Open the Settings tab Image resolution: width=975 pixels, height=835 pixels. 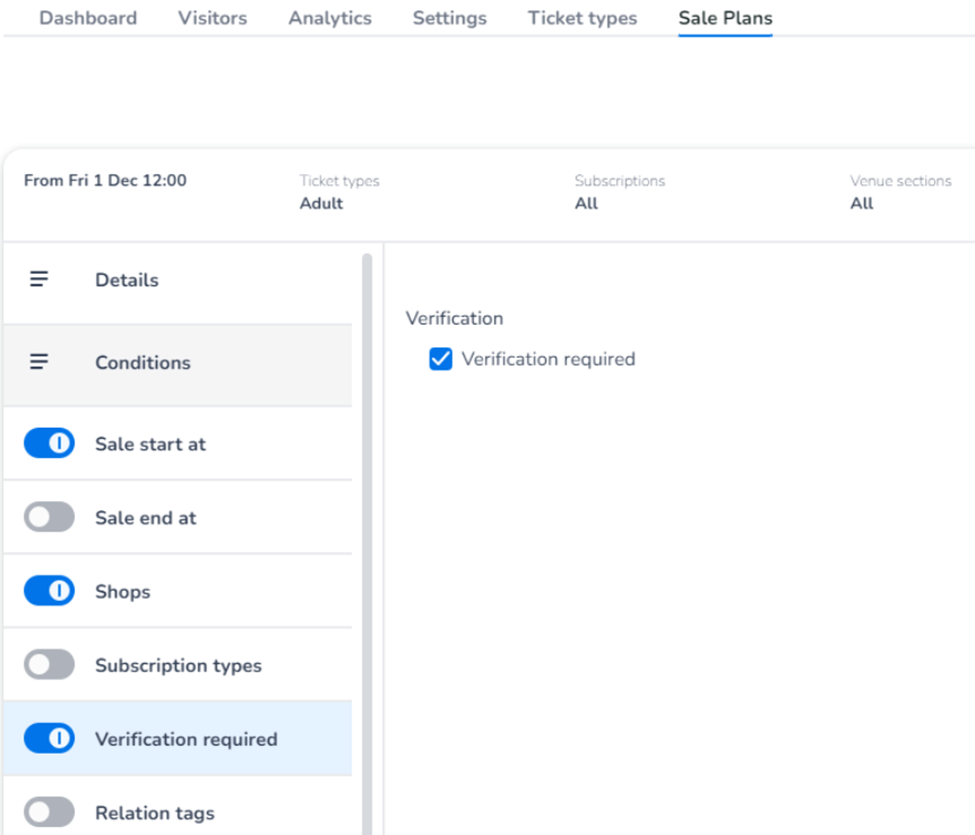pyautogui.click(x=450, y=18)
